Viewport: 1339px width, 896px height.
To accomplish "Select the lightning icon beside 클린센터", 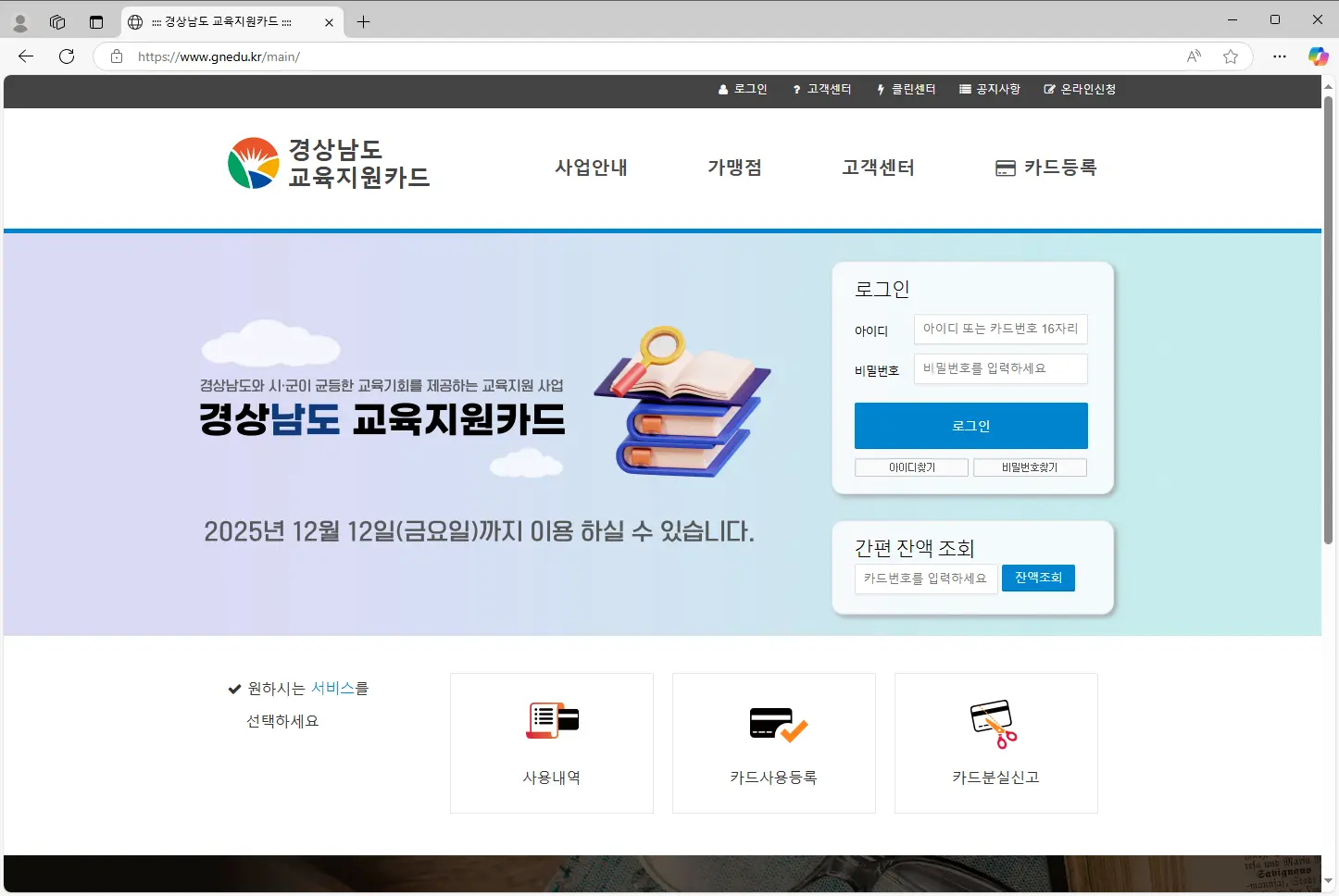I will [x=880, y=89].
